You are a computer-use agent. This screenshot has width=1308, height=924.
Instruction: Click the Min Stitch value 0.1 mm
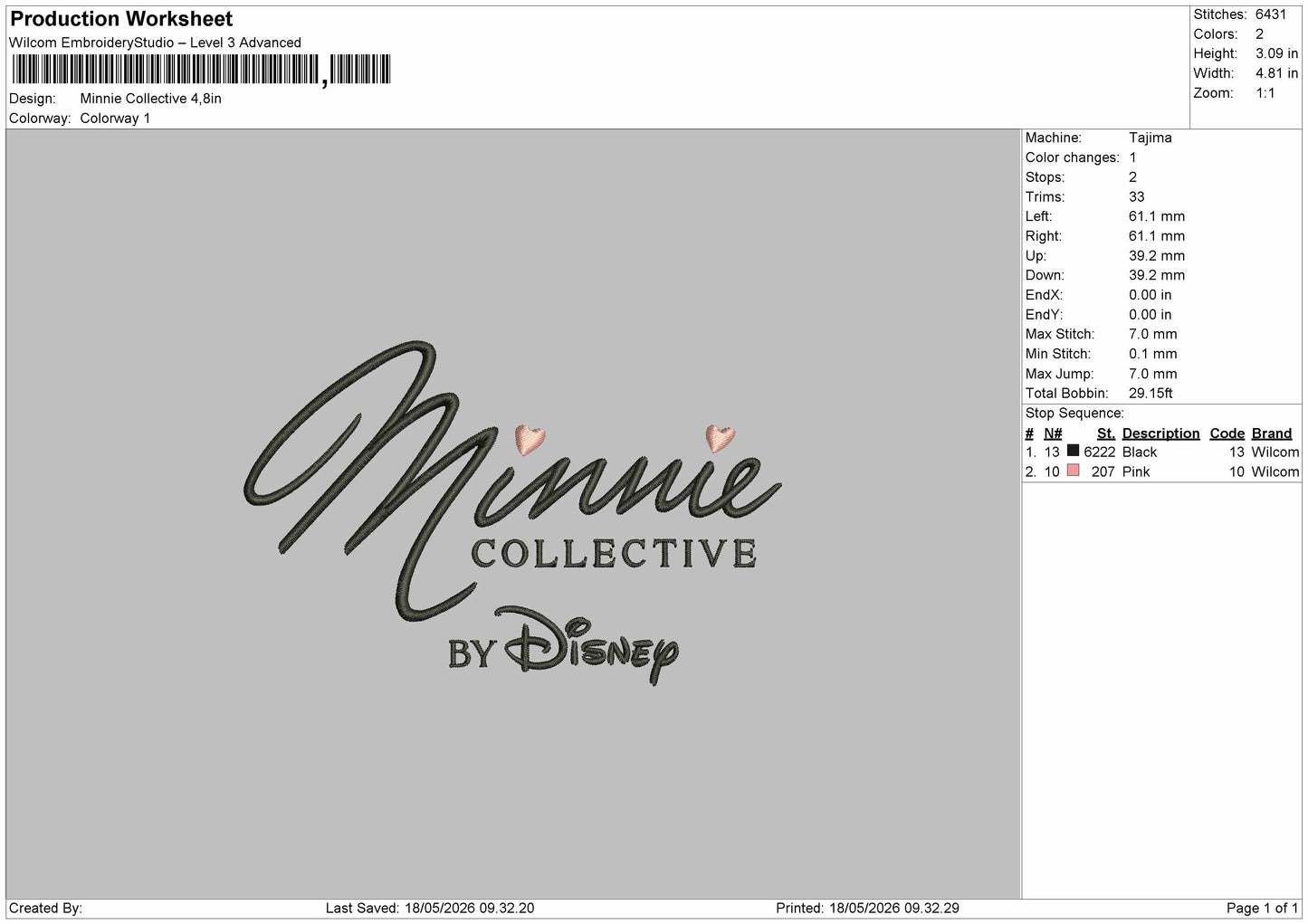pyautogui.click(x=1152, y=354)
